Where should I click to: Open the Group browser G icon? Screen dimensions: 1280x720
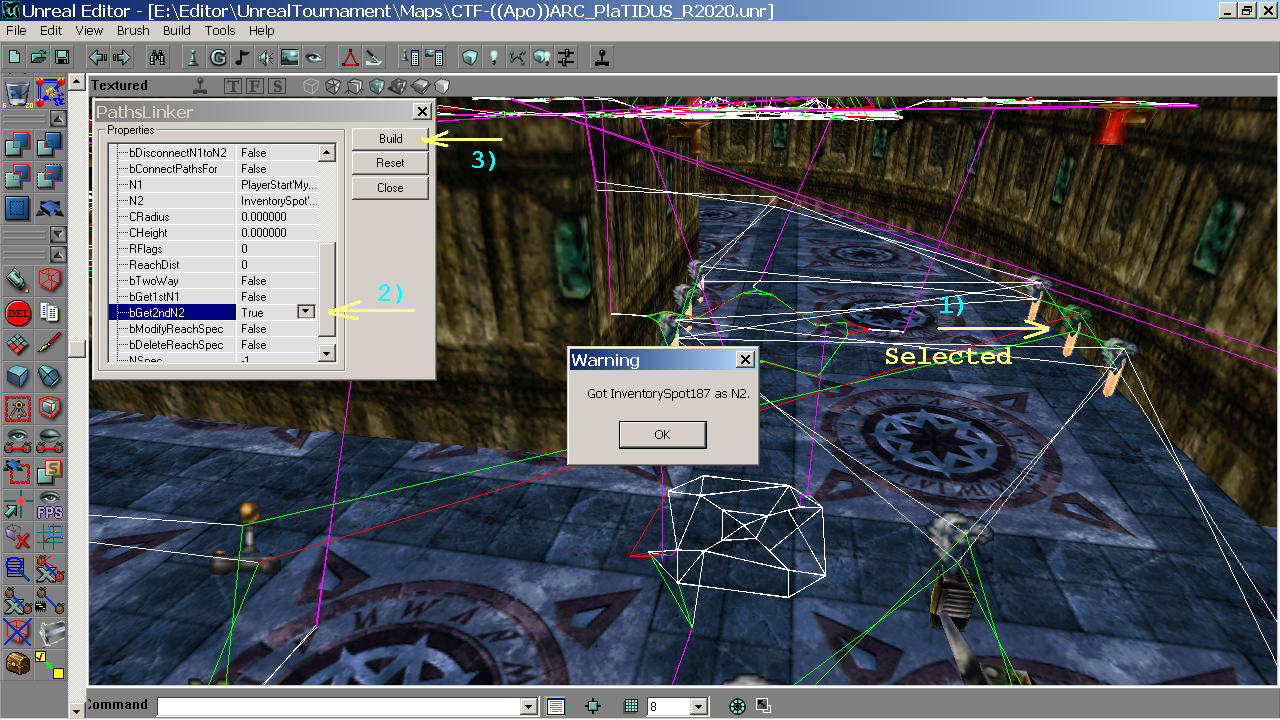[217, 57]
